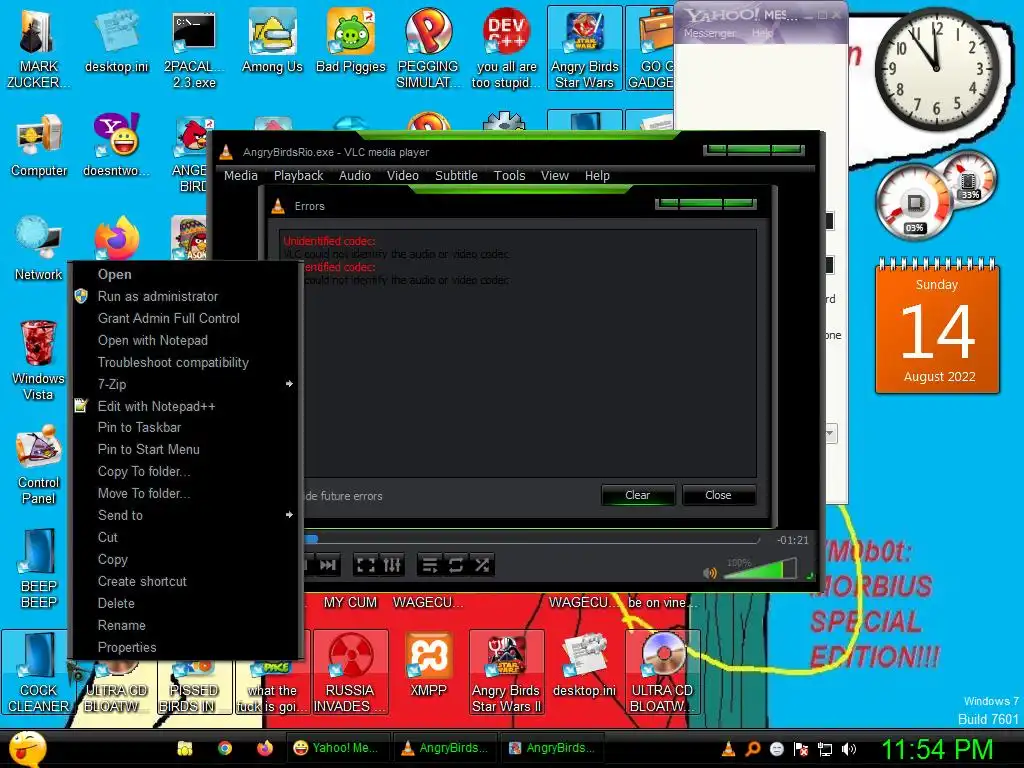The image size is (1024, 768).
Task: Open Properties from the context menu
Action: coord(185,647)
